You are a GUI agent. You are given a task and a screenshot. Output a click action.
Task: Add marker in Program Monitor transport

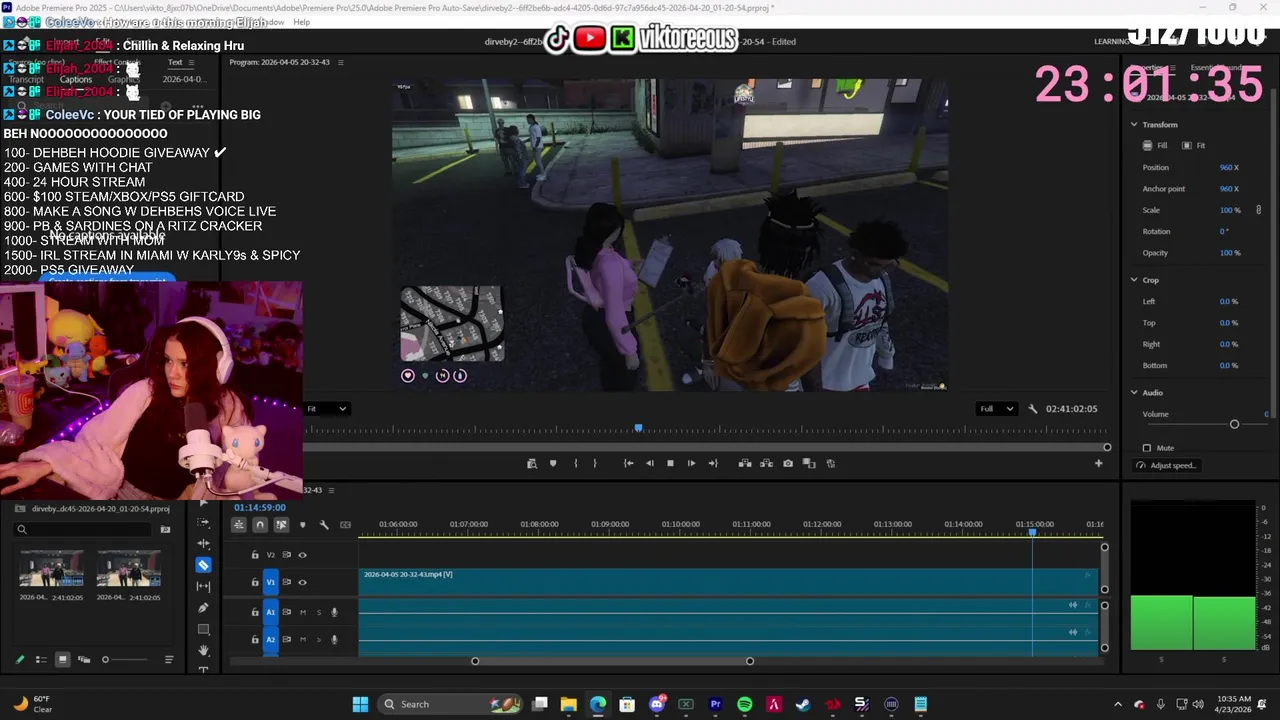(x=553, y=463)
